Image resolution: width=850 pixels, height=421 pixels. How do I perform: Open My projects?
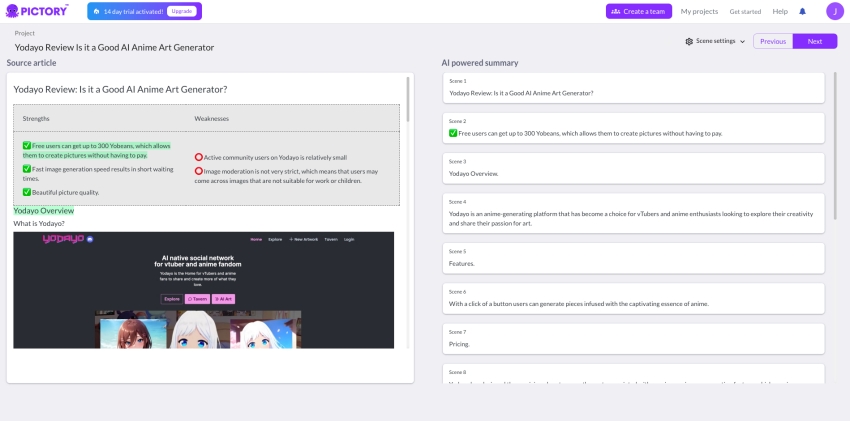tap(699, 11)
